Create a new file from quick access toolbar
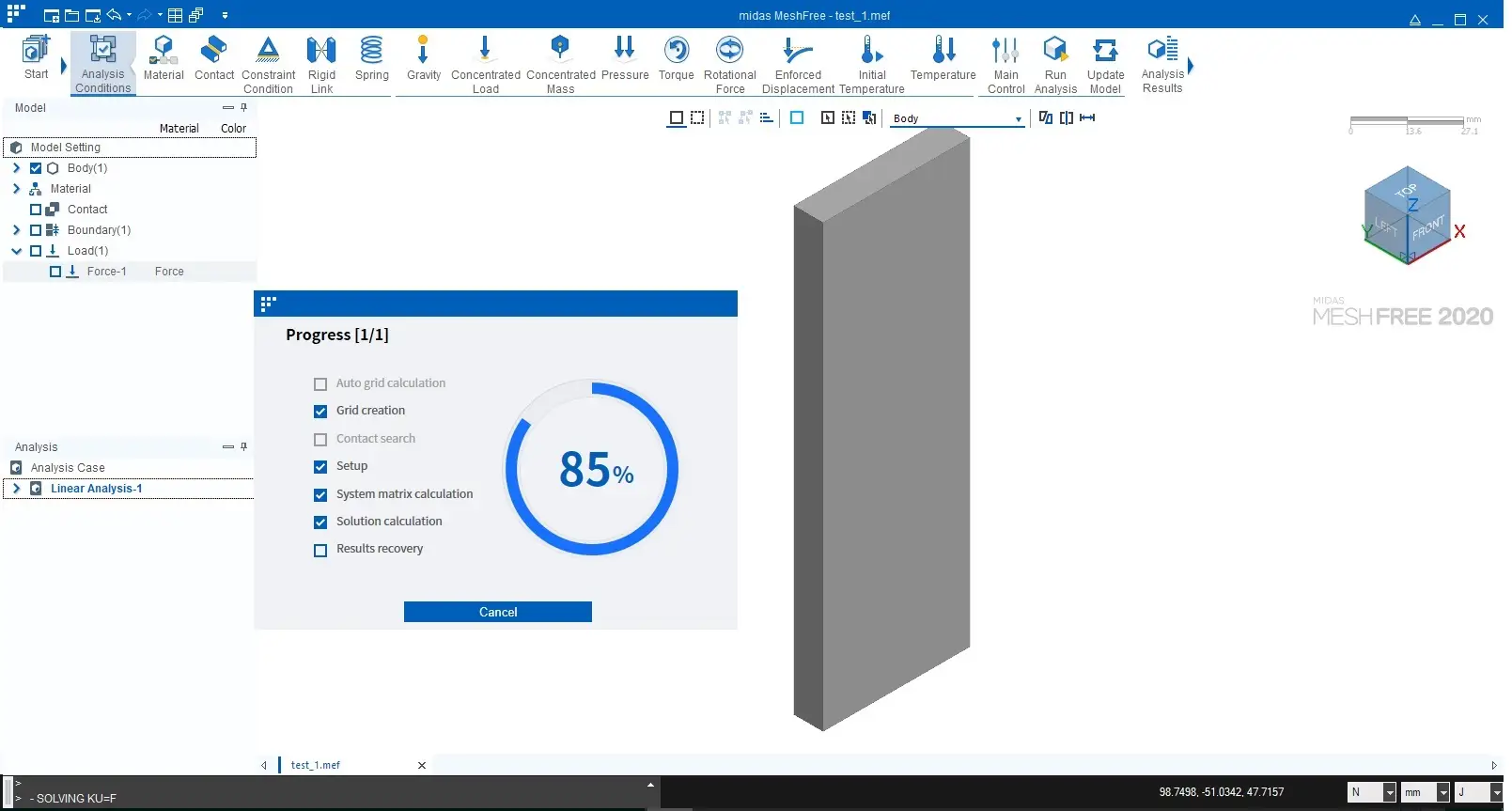Screen dimensions: 1512x811 tap(51, 15)
